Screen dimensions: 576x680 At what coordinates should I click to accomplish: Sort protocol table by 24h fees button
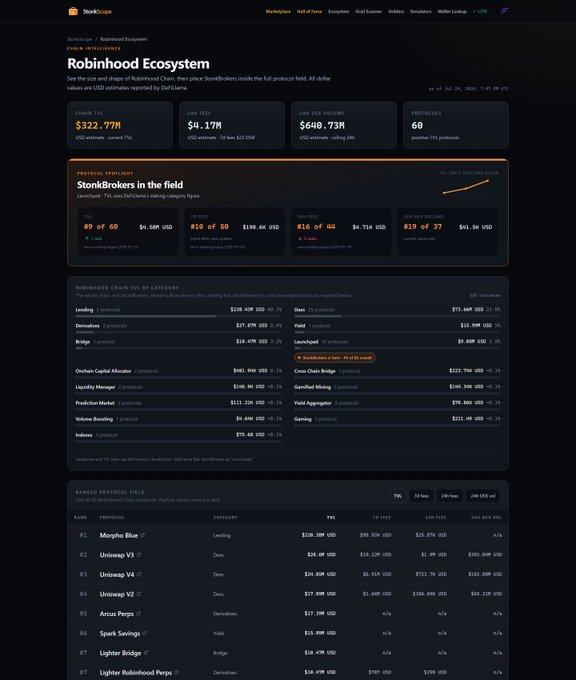point(449,496)
